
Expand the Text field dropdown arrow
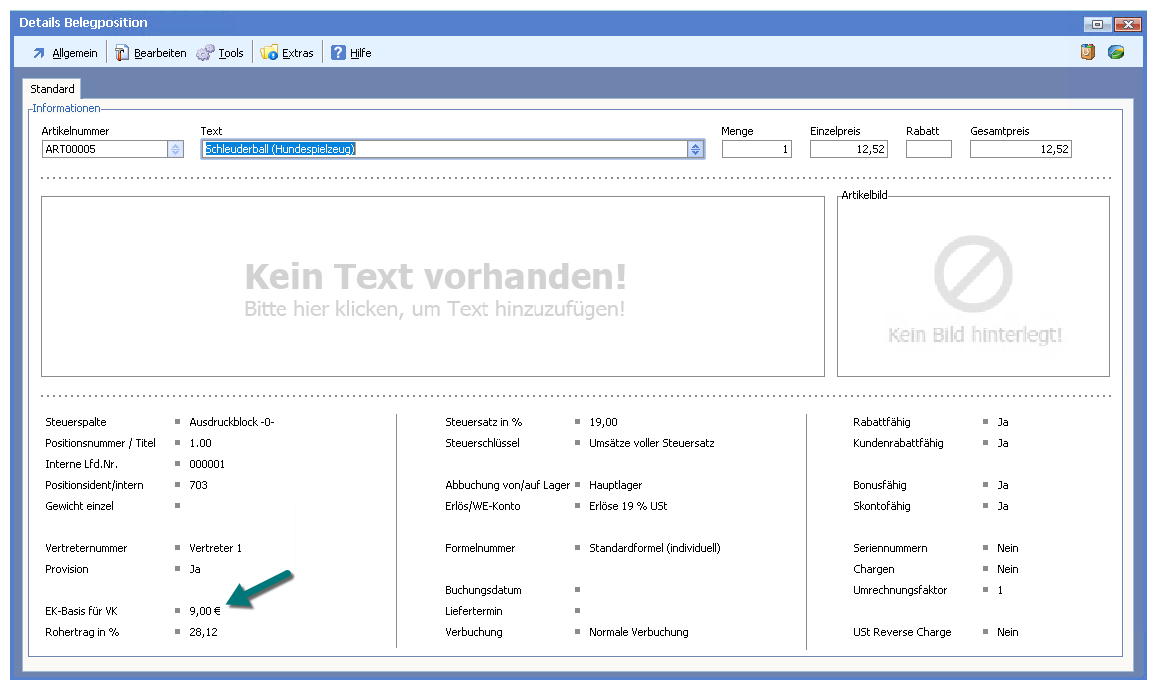click(695, 149)
